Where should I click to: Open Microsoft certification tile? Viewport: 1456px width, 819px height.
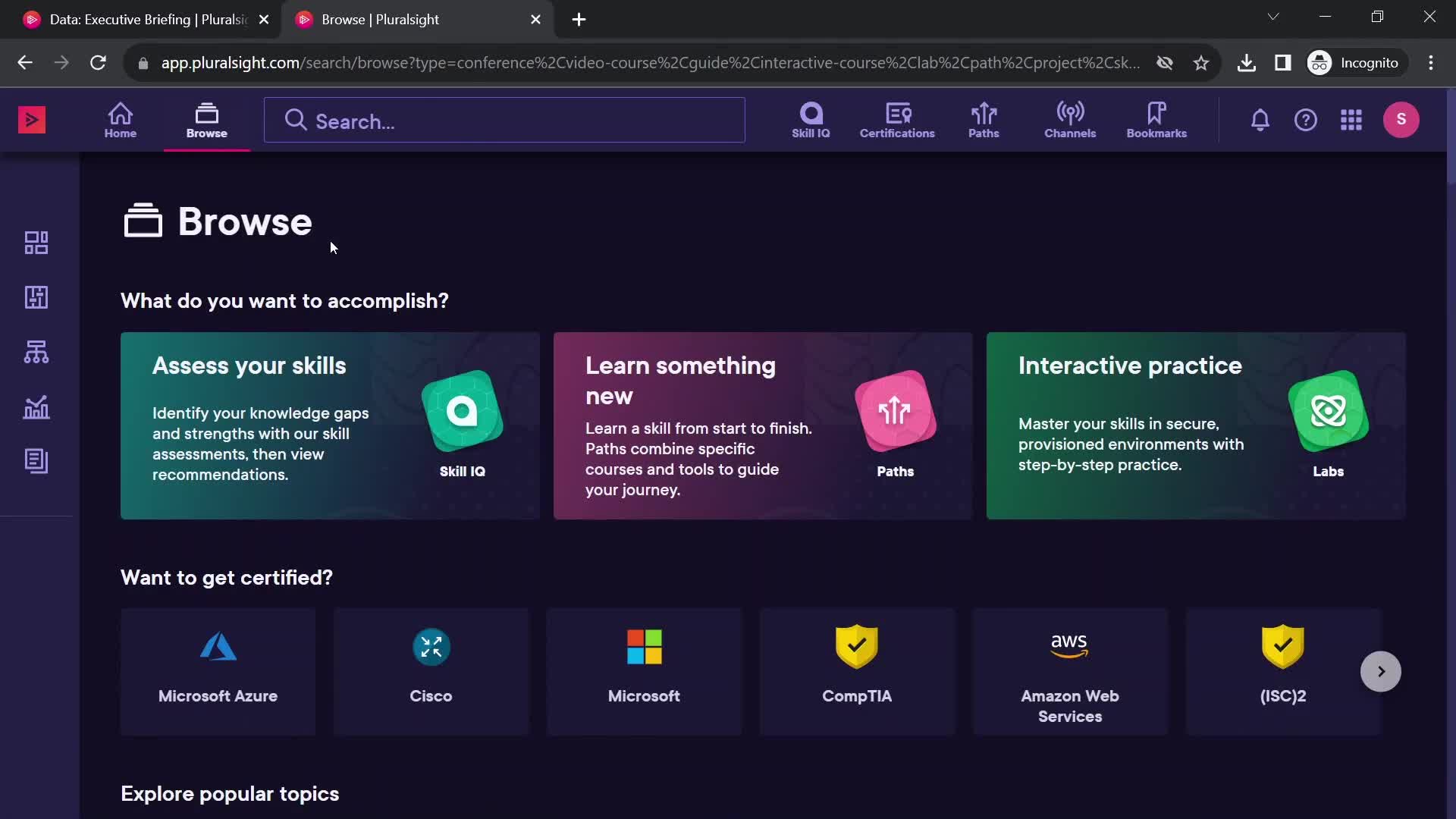[644, 672]
